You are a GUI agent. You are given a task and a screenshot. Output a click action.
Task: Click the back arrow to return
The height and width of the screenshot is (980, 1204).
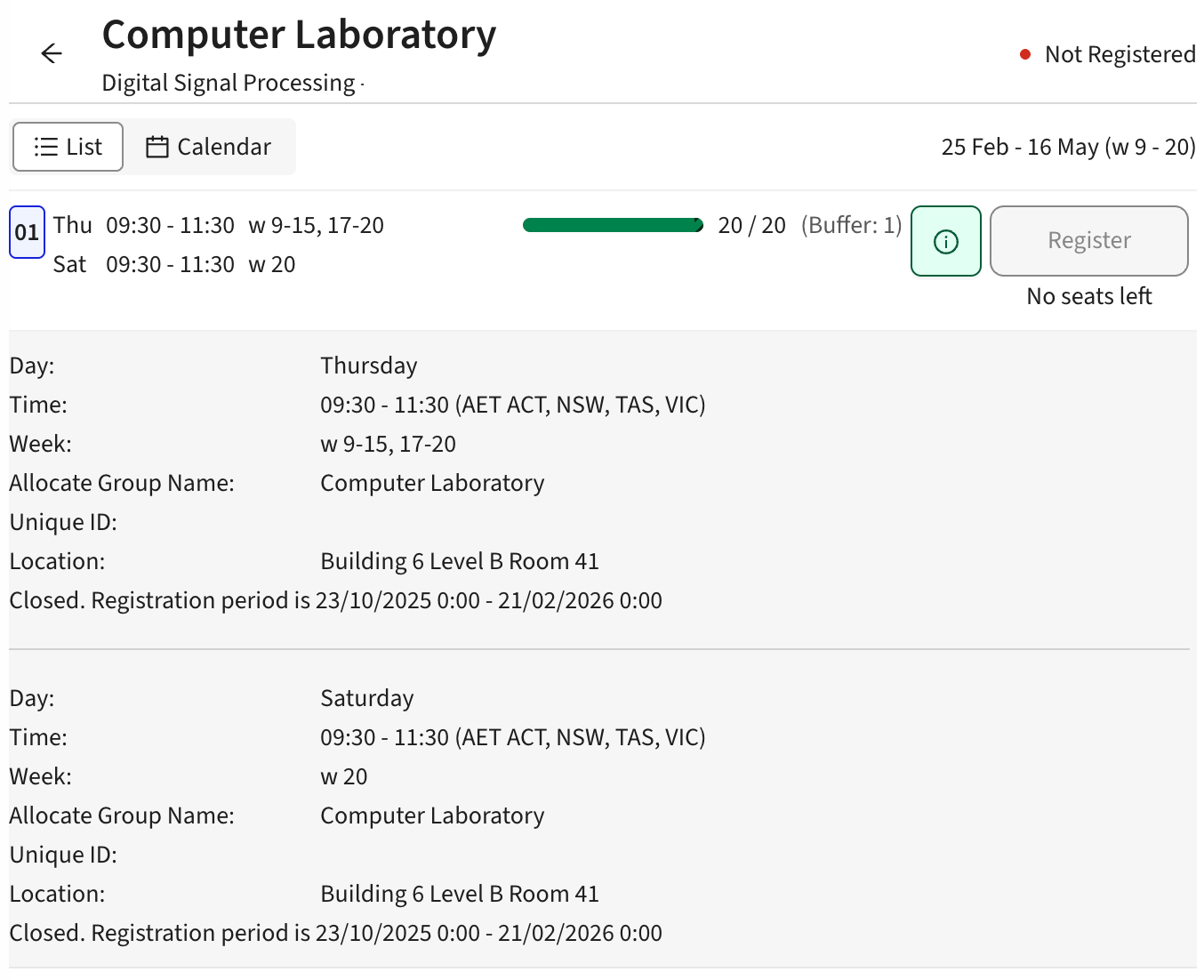[51, 53]
